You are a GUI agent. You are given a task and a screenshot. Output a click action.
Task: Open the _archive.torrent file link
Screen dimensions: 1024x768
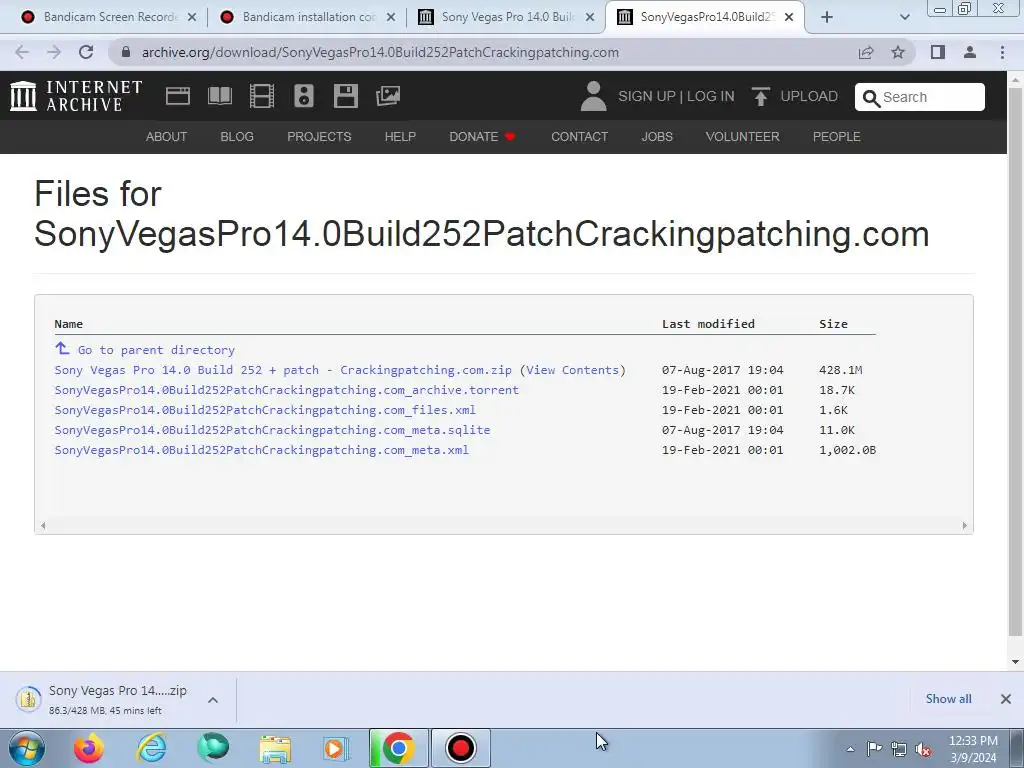[x=287, y=390]
